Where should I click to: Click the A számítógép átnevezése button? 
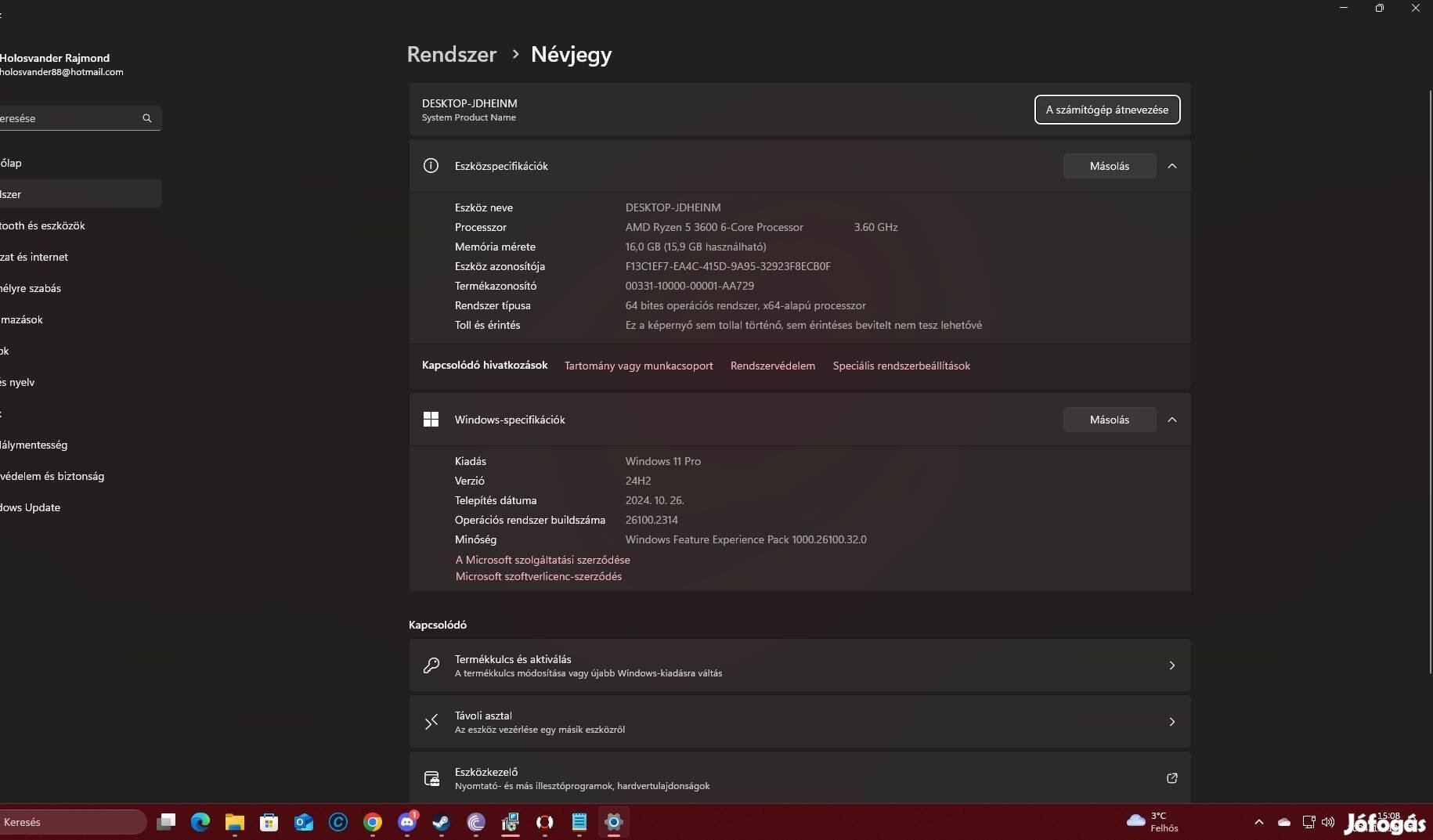coord(1107,110)
